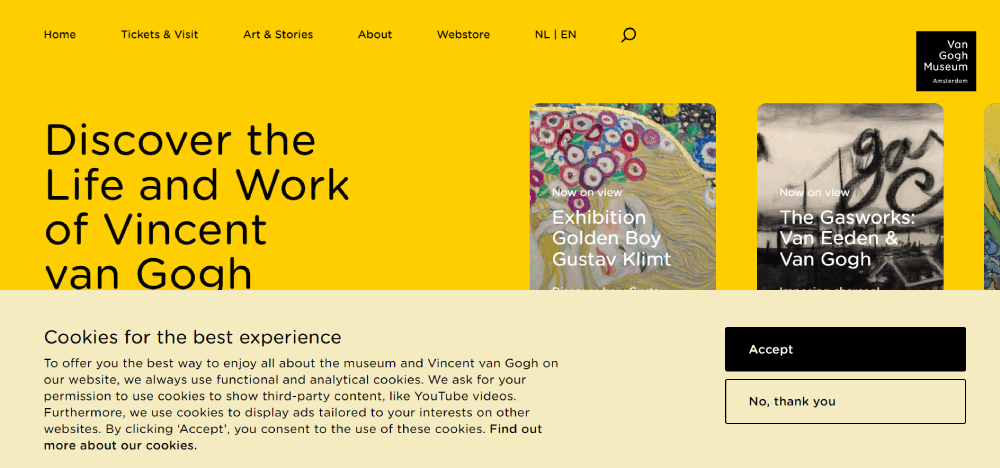Switch the language to EN
This screenshot has height=468, width=1000.
pyautogui.click(x=568, y=35)
